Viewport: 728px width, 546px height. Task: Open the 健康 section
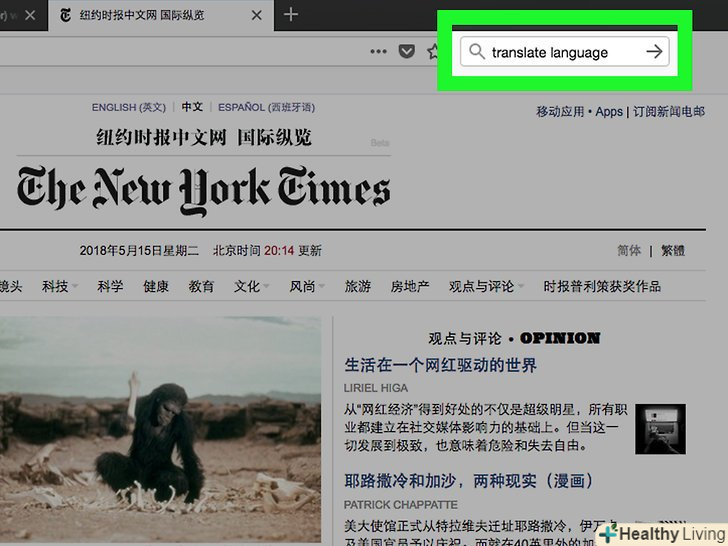point(156,286)
